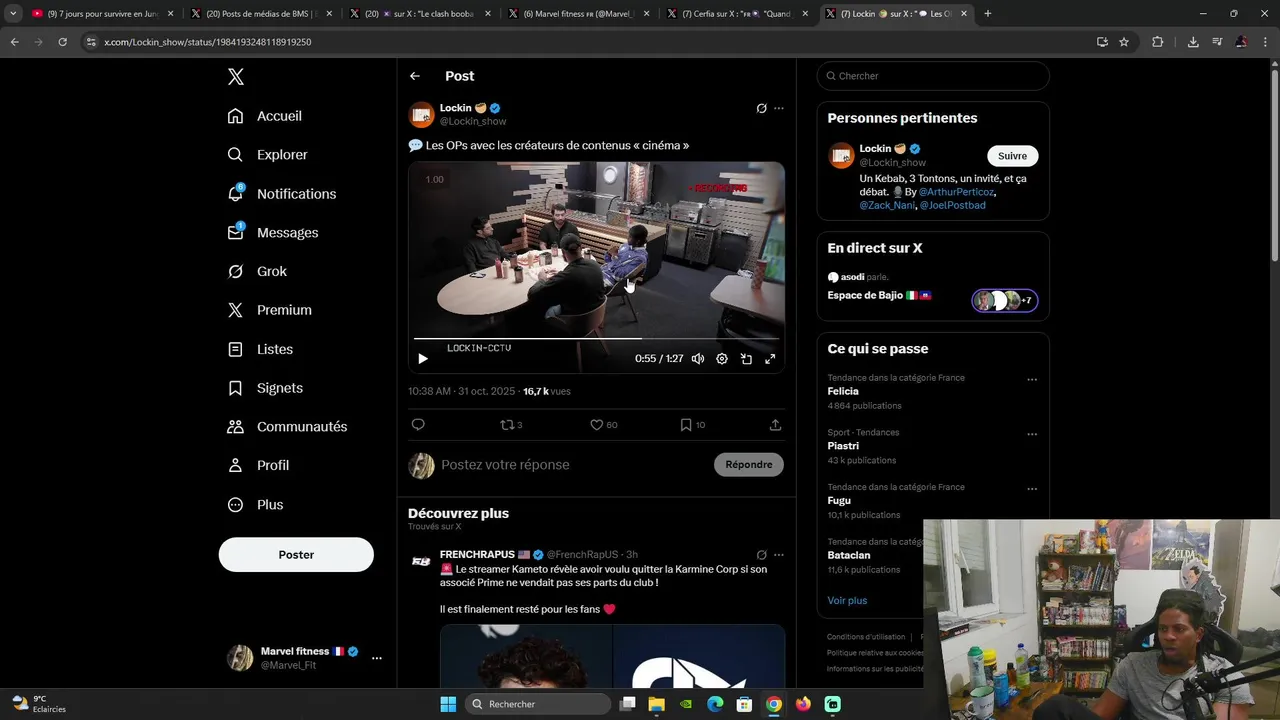
Task: Expand the Plus menu in the sidebar
Action: (256, 505)
